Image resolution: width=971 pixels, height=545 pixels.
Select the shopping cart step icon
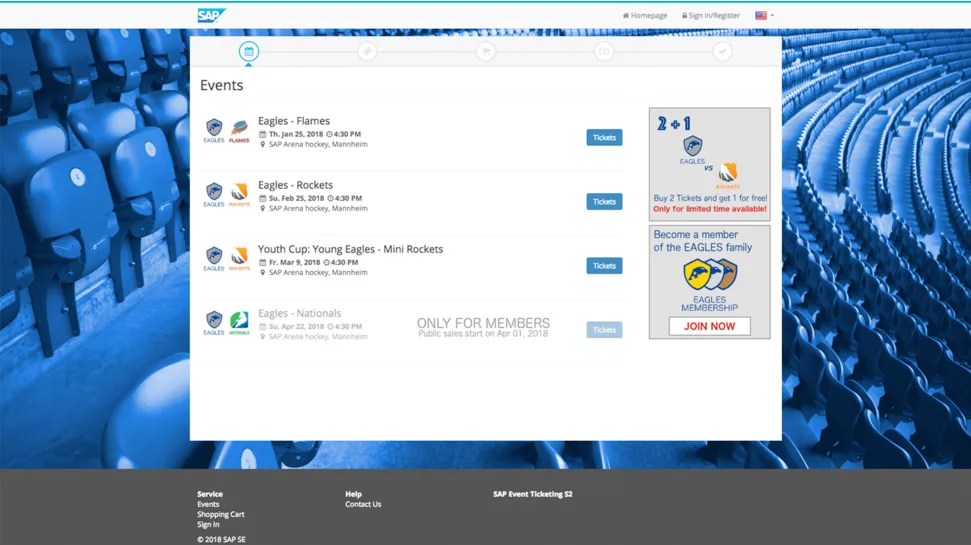[486, 51]
